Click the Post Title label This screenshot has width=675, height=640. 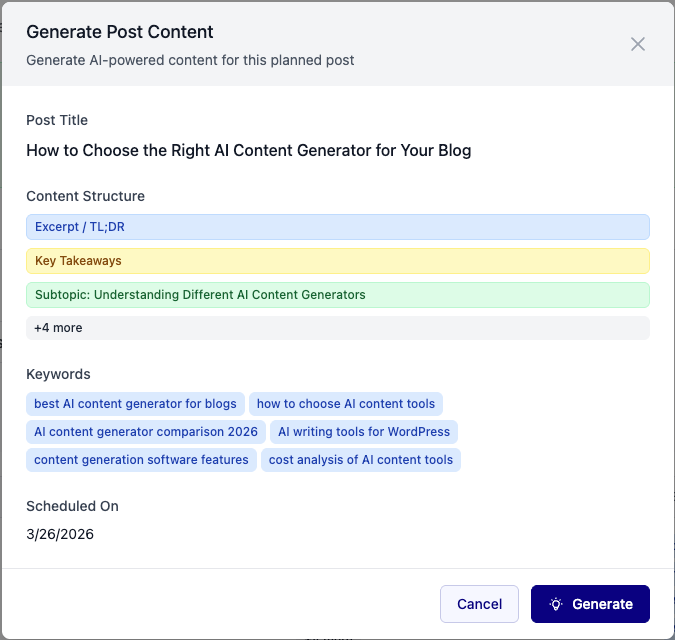[57, 120]
